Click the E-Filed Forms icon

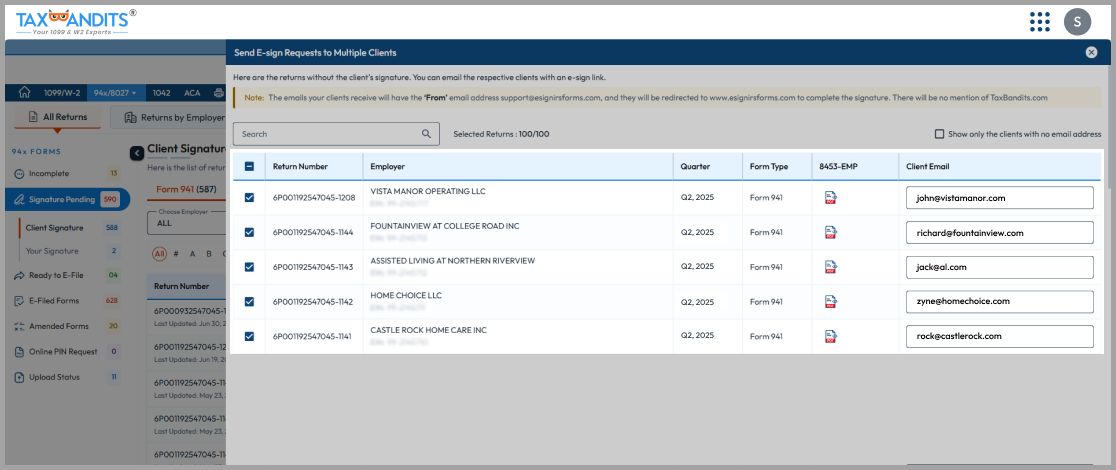[19, 301]
